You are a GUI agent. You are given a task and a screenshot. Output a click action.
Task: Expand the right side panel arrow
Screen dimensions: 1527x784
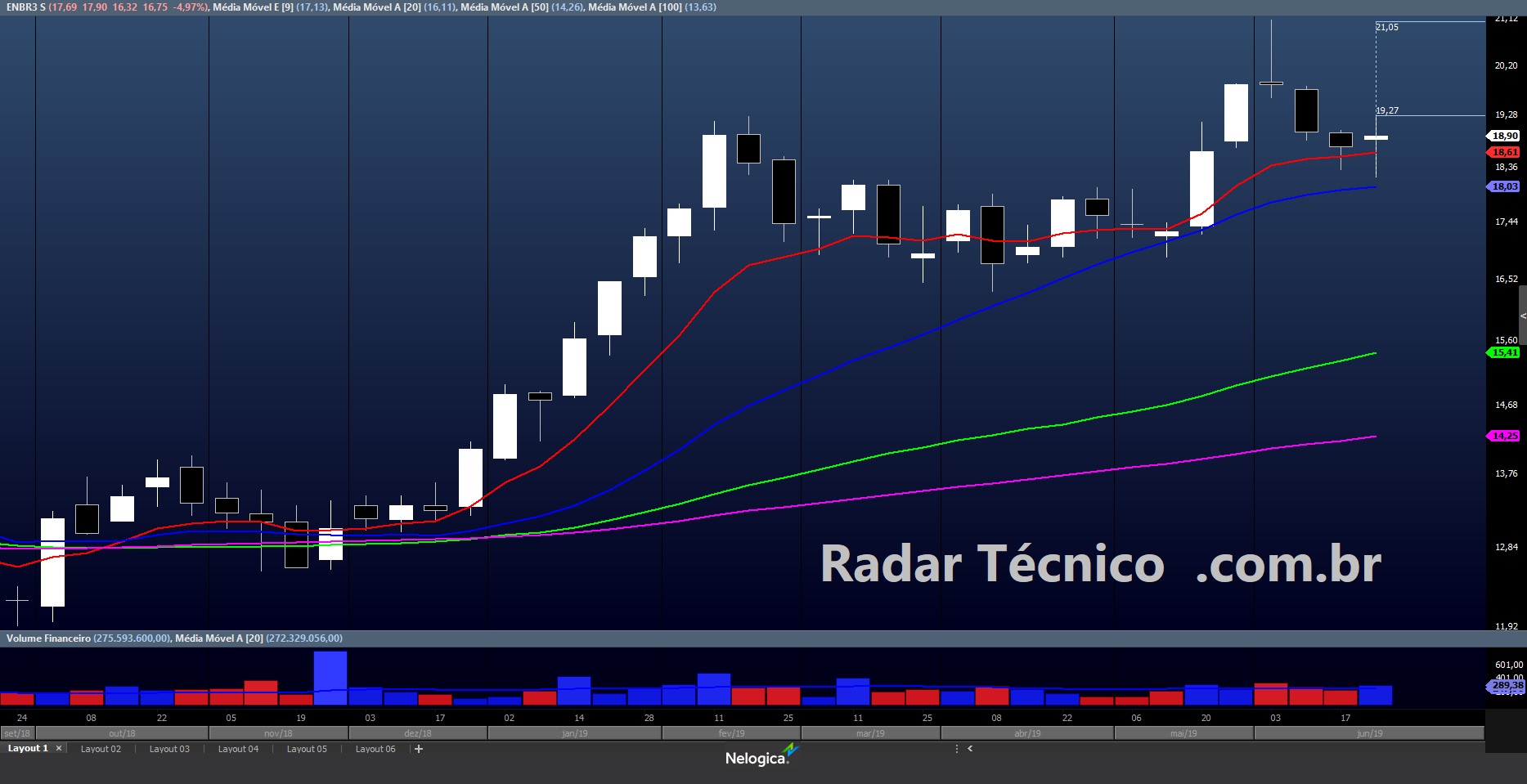(x=1522, y=316)
